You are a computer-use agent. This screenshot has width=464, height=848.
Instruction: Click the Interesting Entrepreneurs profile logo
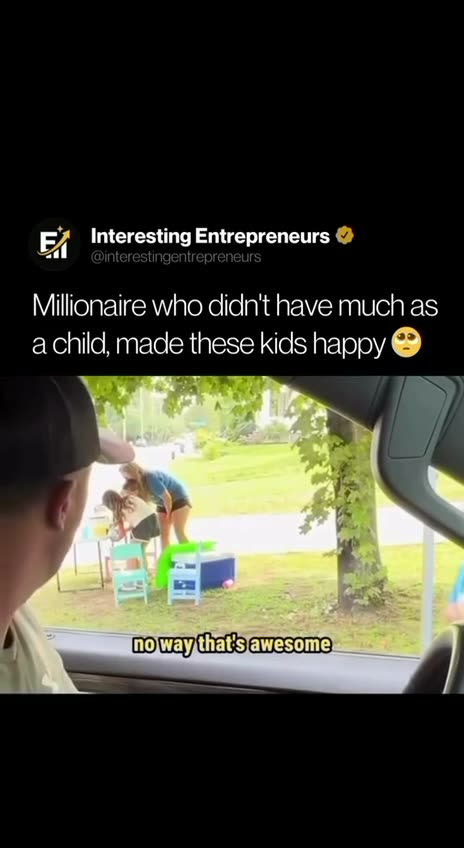coord(54,244)
